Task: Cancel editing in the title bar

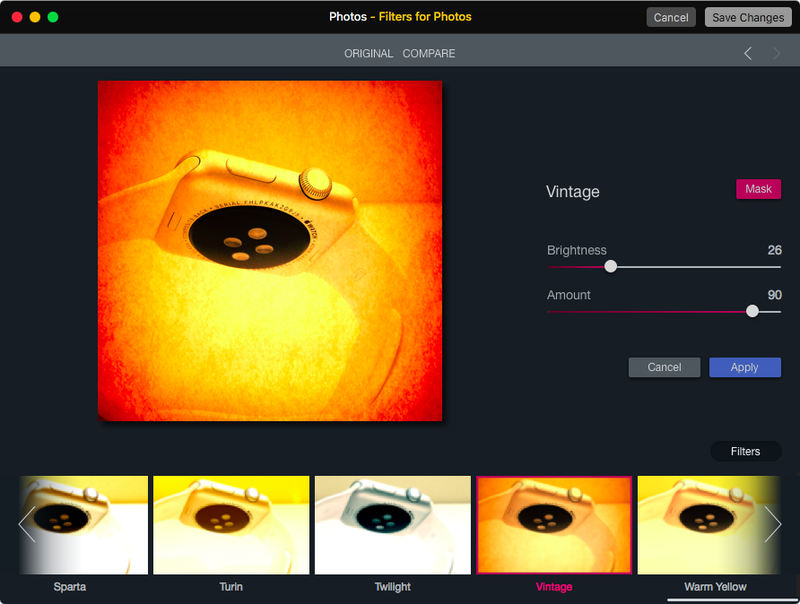Action: tap(671, 17)
